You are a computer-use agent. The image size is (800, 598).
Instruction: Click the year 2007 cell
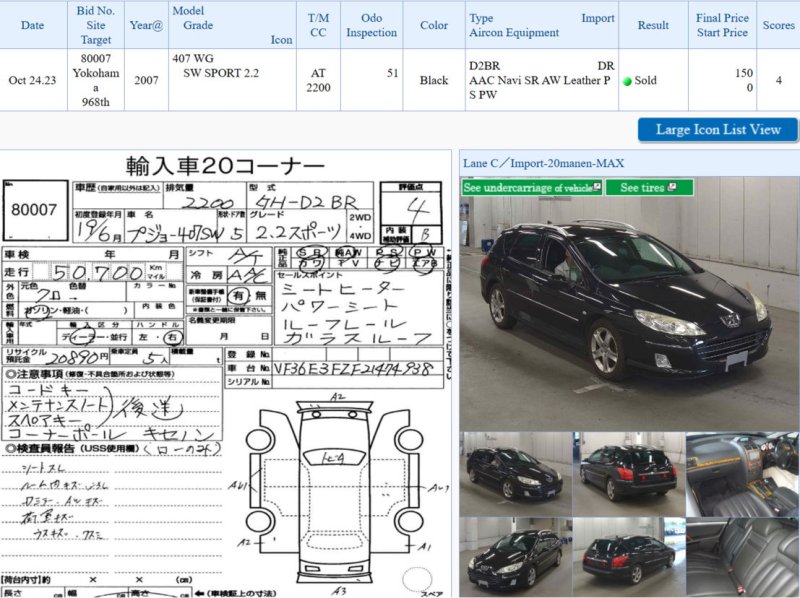146,80
